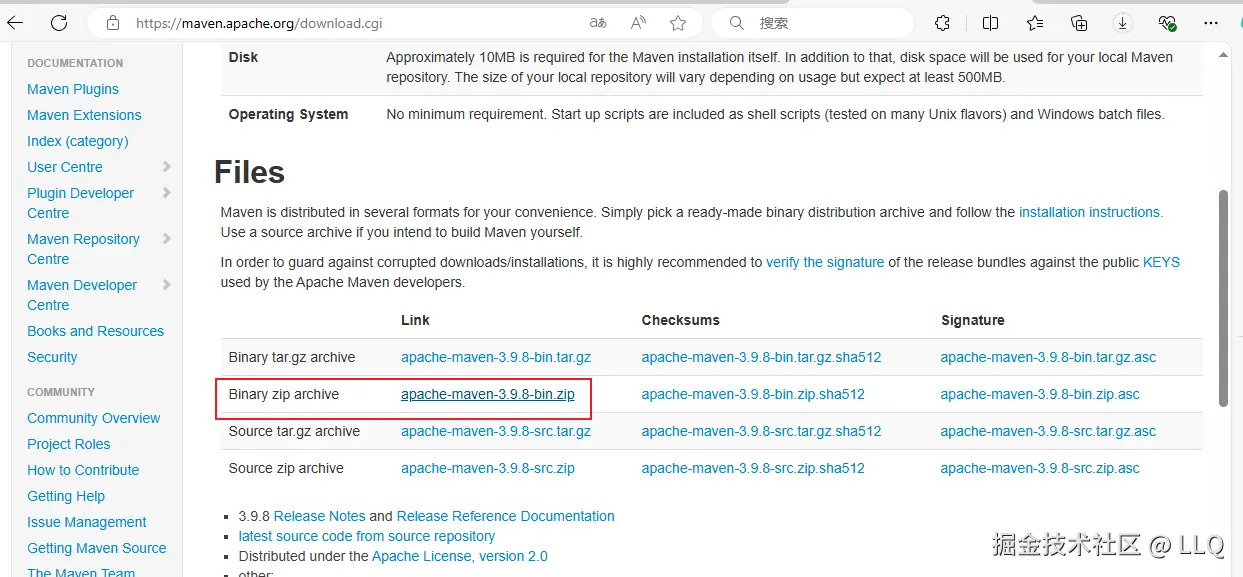Open apache-maven-3.9.8-bin.tar.gz.asc signature

pyautogui.click(x=1048, y=357)
